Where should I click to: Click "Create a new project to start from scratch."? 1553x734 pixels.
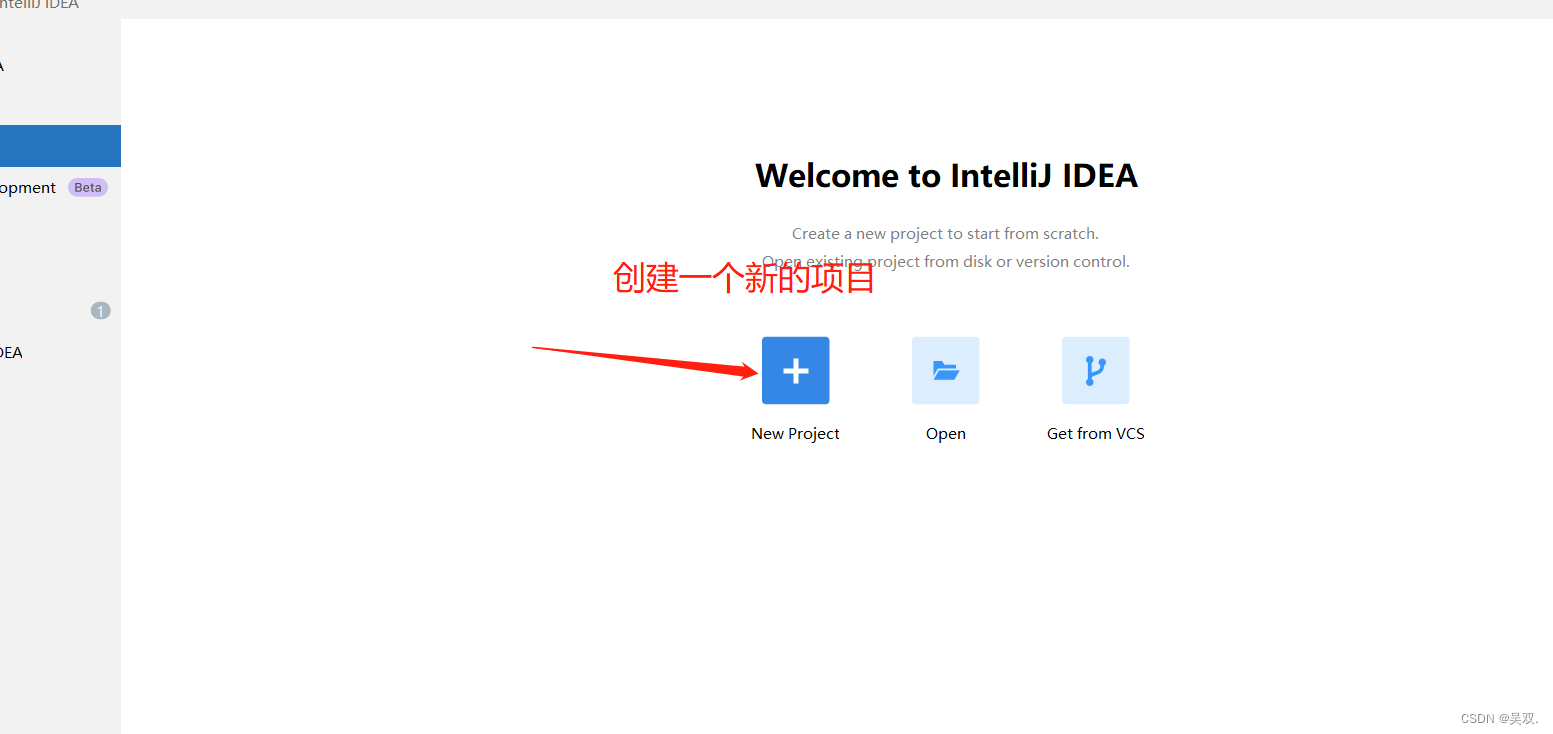945,234
